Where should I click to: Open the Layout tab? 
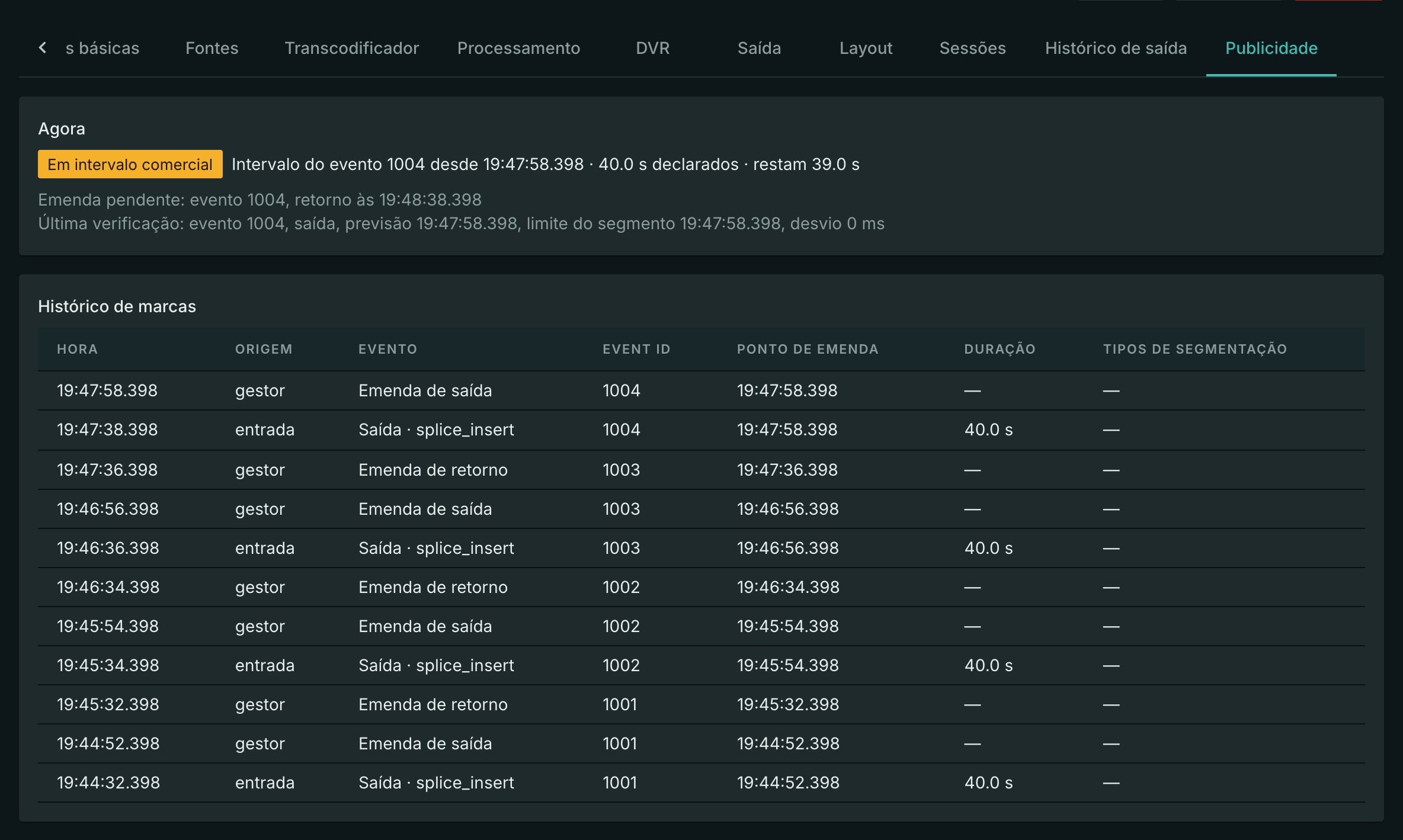[x=866, y=48]
